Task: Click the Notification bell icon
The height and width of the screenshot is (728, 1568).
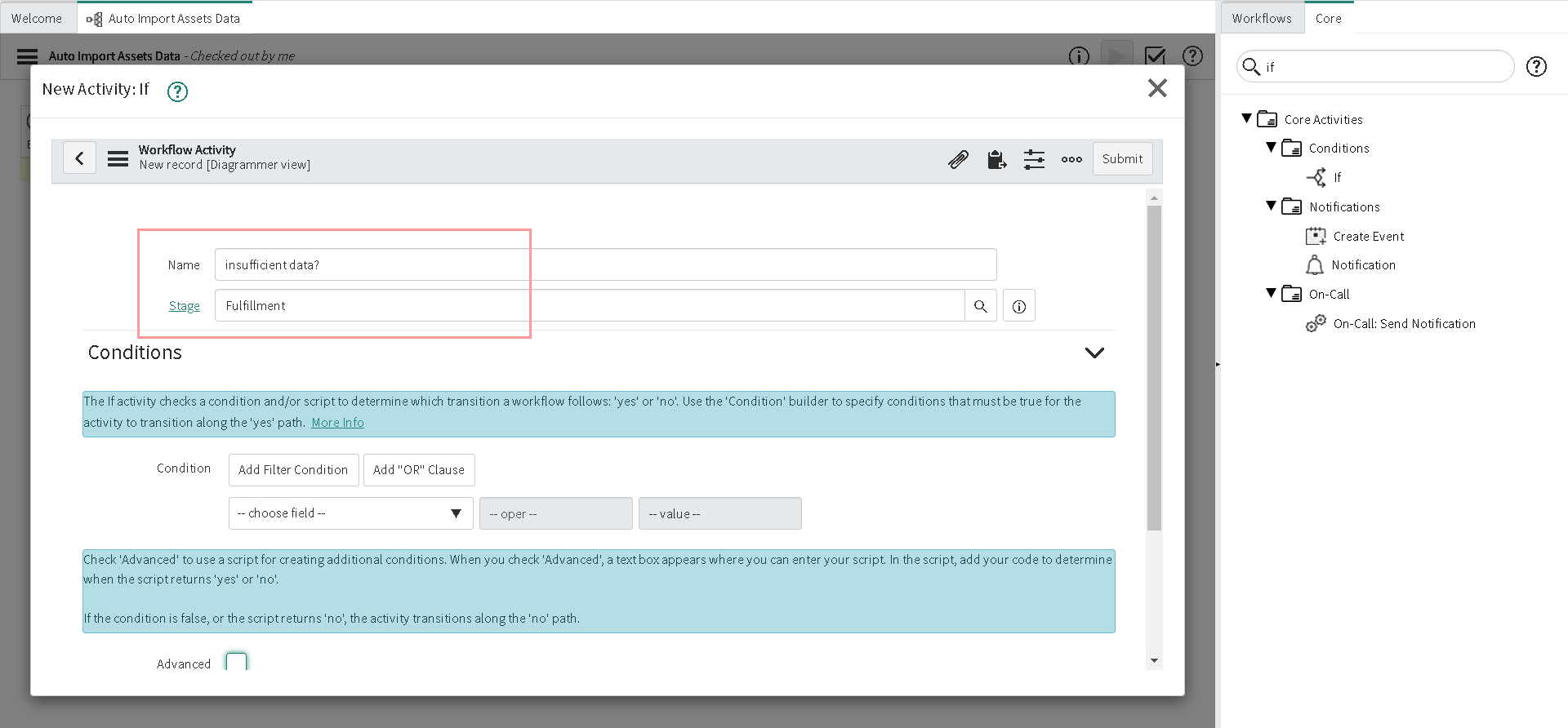Action: click(1314, 264)
